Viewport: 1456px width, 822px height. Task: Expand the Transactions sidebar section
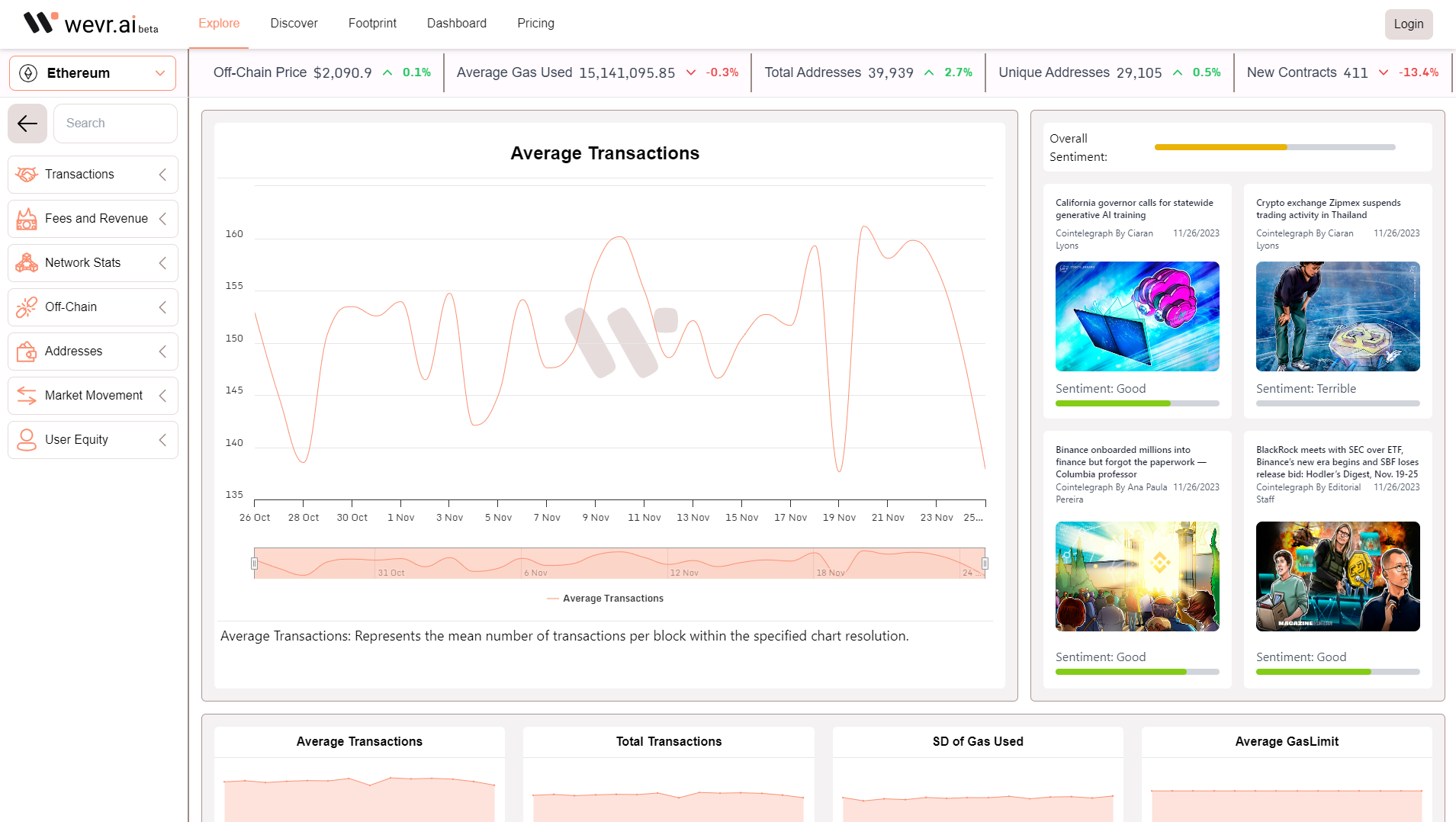162,174
